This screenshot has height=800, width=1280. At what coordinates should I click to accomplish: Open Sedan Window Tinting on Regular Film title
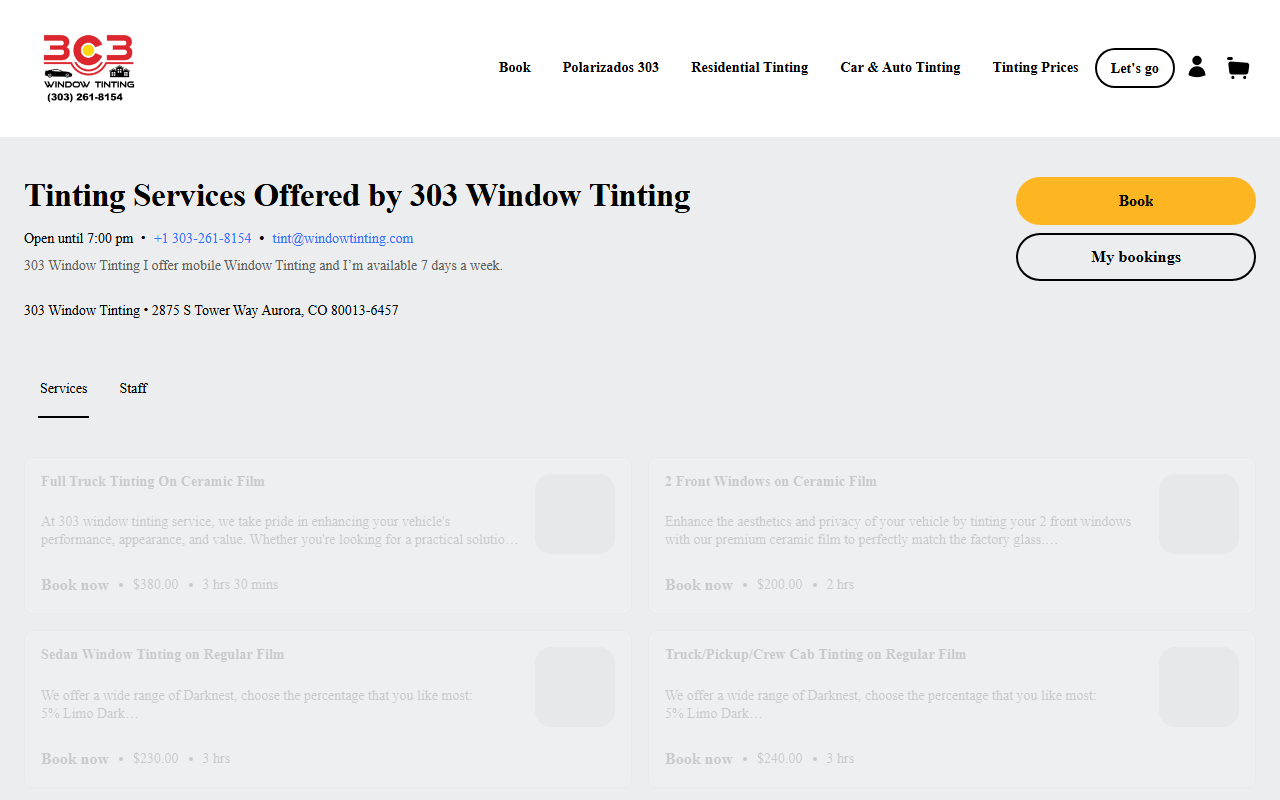click(x=163, y=654)
